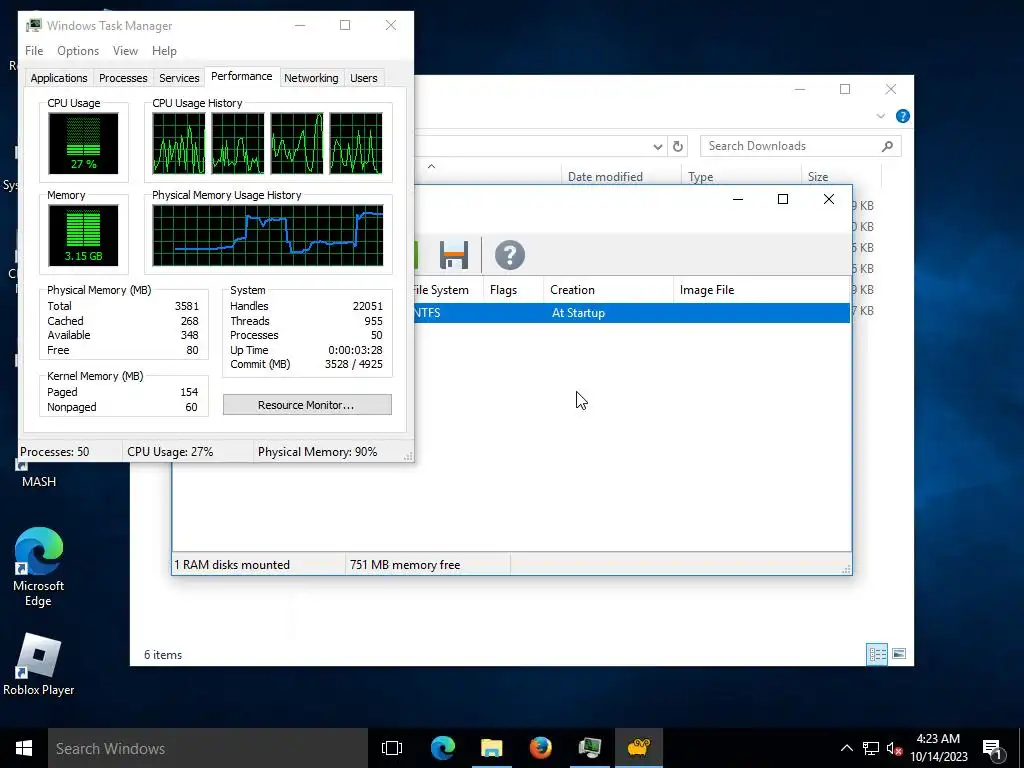
Task: Click the Flags column header
Action: tap(513, 290)
